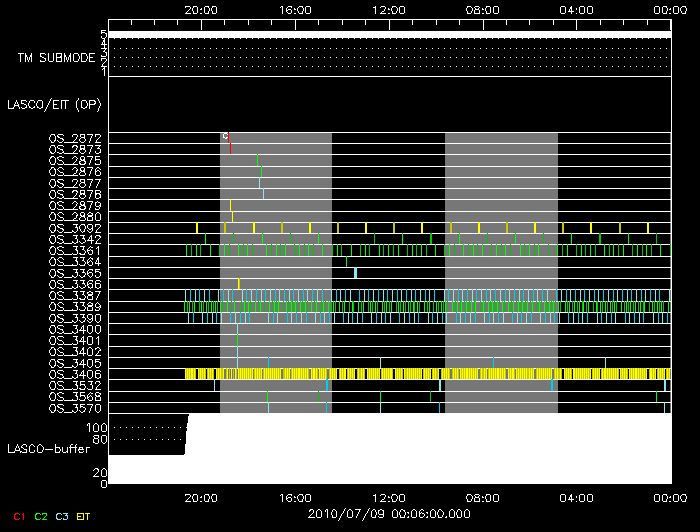Click the OS_3568 row label
The width and height of the screenshot is (700, 532).
pos(75,397)
